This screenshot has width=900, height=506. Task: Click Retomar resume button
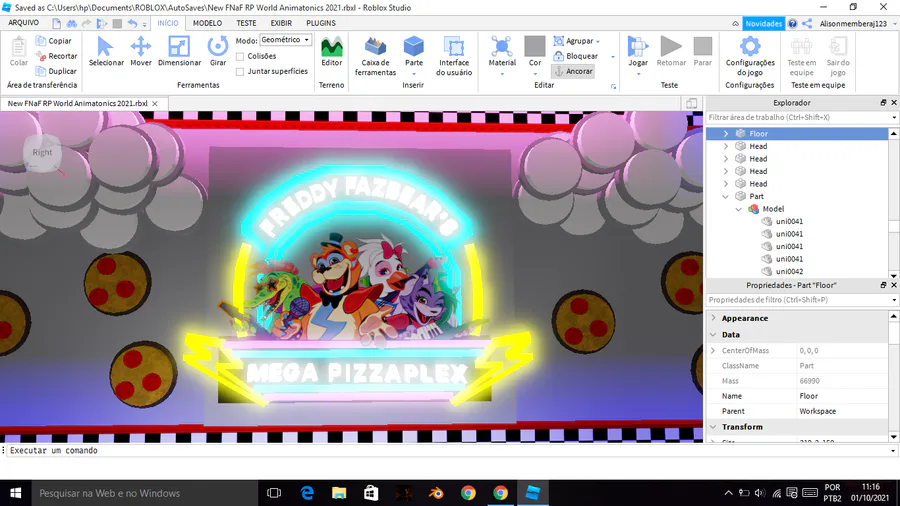point(671,51)
